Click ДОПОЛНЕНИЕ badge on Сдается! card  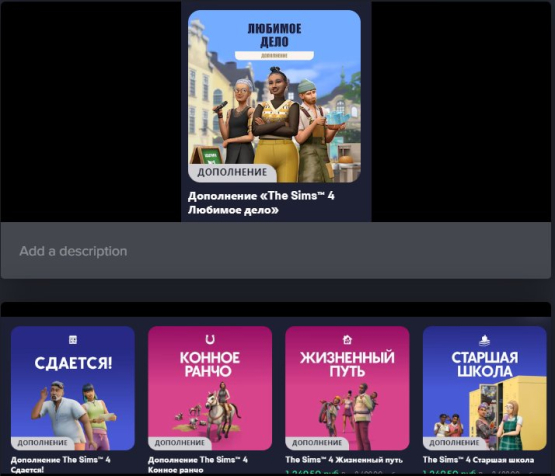click(42, 443)
